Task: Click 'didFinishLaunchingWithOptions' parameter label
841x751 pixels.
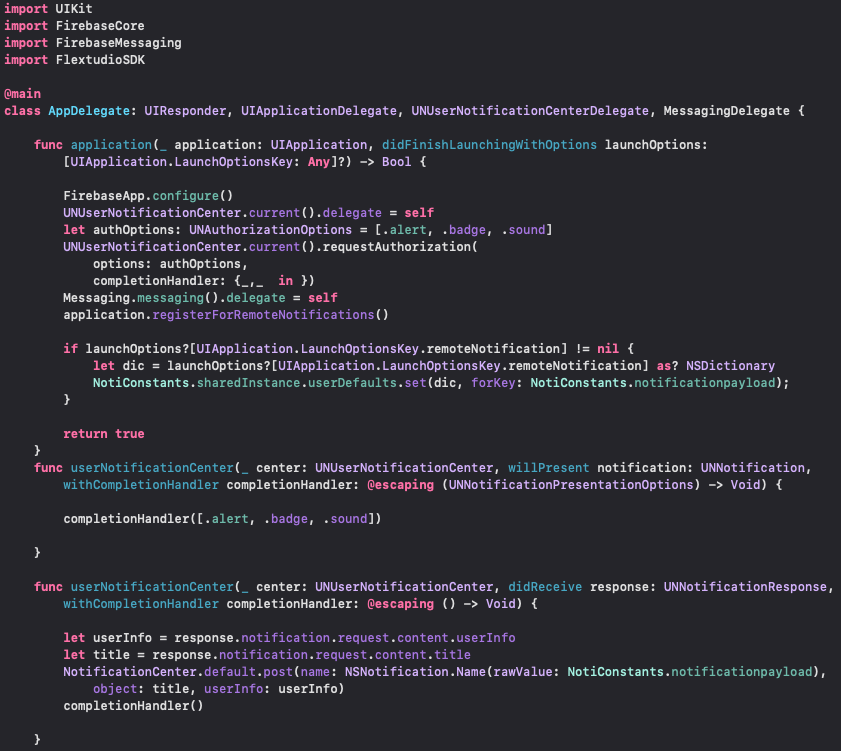Action: [489, 145]
